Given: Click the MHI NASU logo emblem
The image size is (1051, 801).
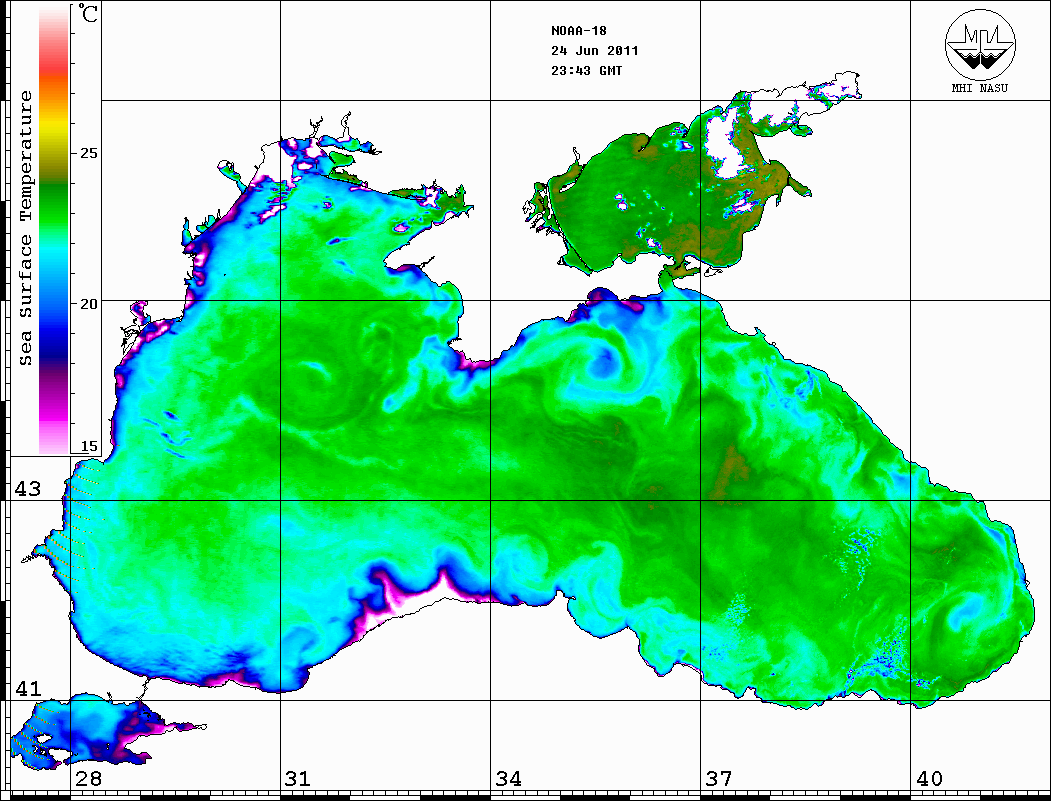Looking at the screenshot, I should pos(980,44).
